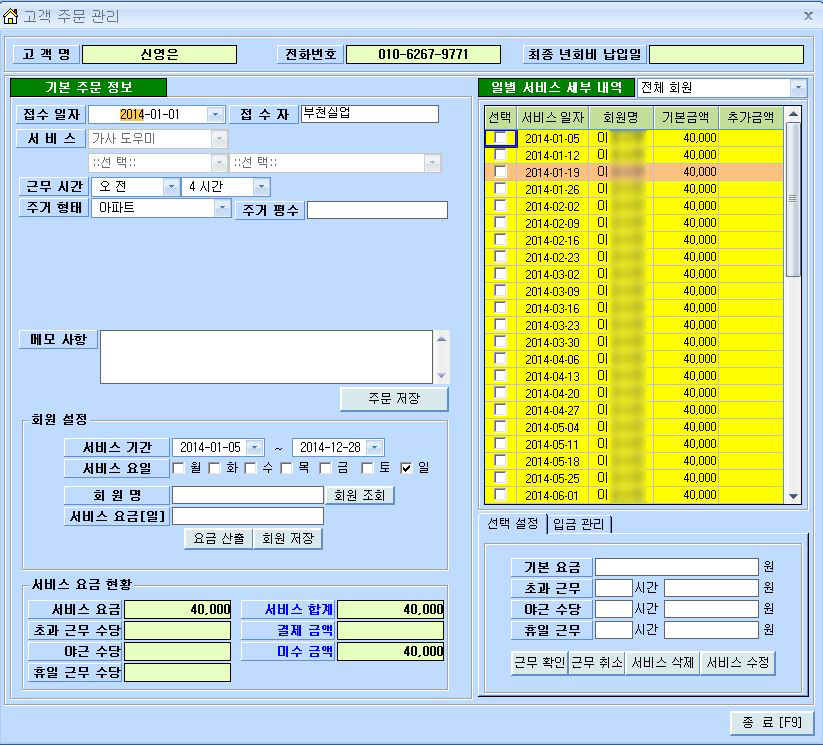The image size is (823, 745).
Task: Click the 근무 확인 button
Action: pyautogui.click(x=540, y=663)
